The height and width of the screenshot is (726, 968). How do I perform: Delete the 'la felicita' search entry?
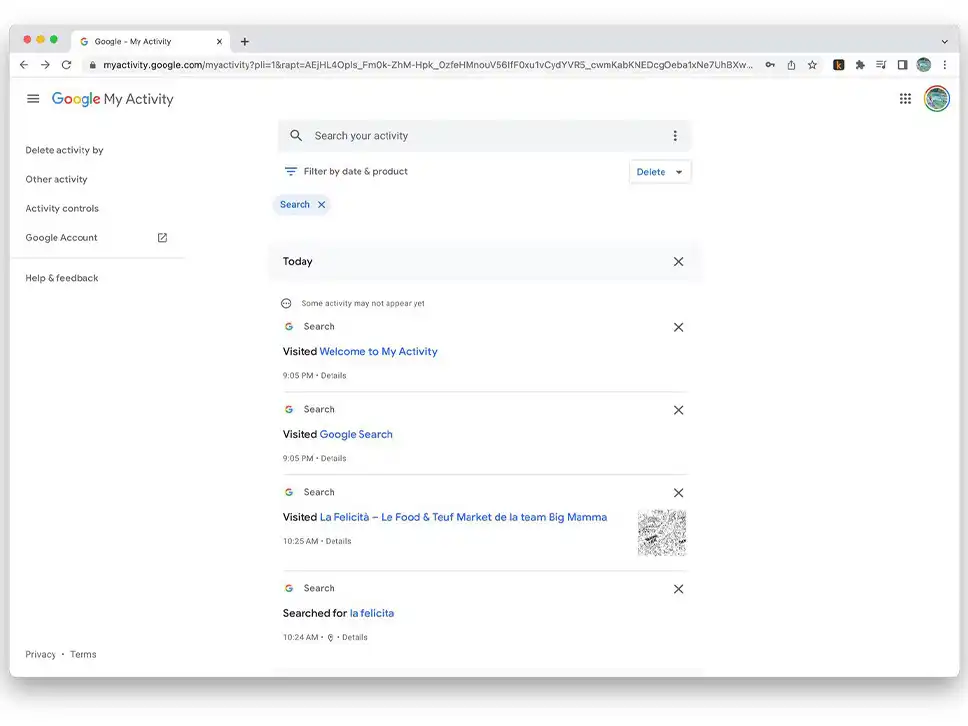click(678, 589)
